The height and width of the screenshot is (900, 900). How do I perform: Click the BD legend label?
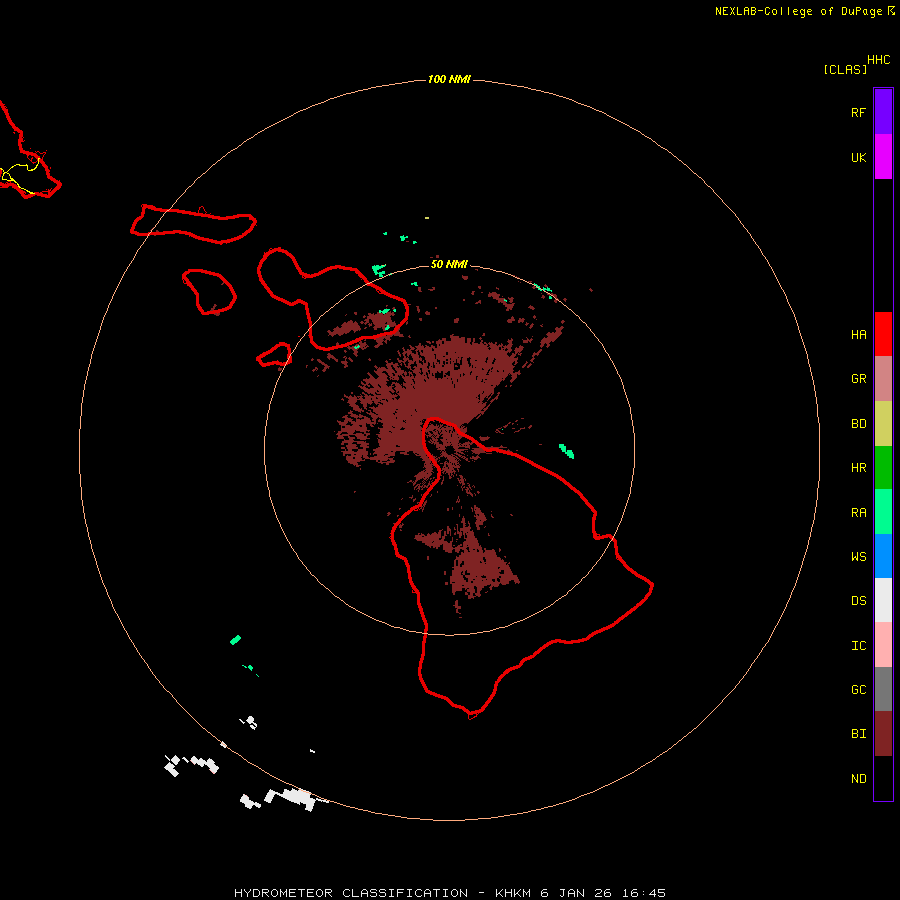tap(858, 424)
